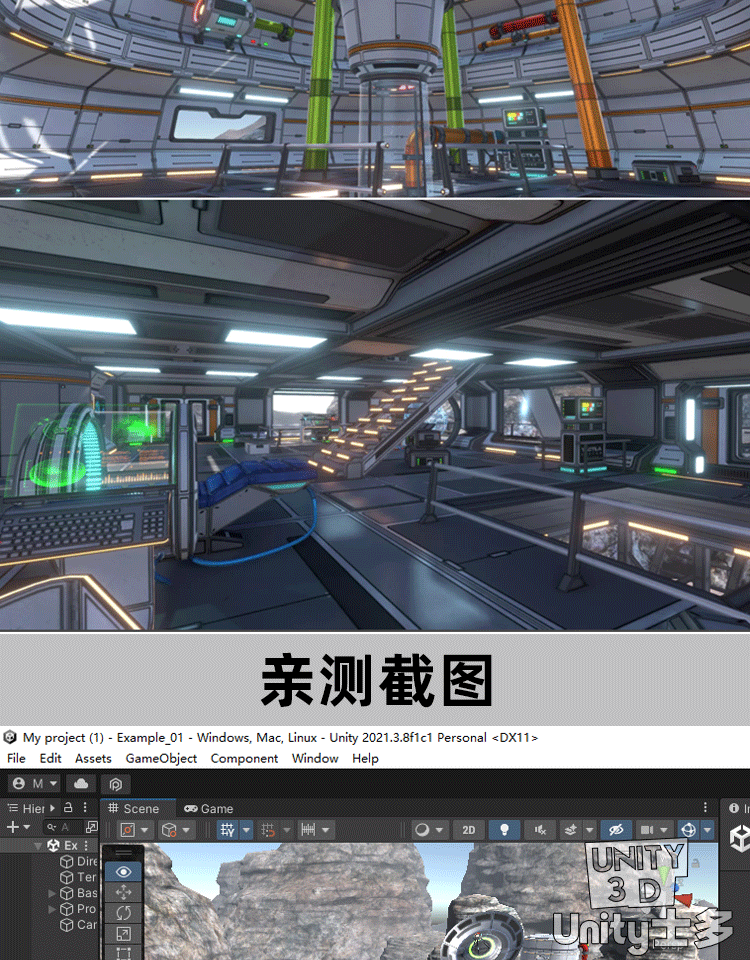Toggle scene gizmos button
This screenshot has width=750, height=960.
point(688,830)
